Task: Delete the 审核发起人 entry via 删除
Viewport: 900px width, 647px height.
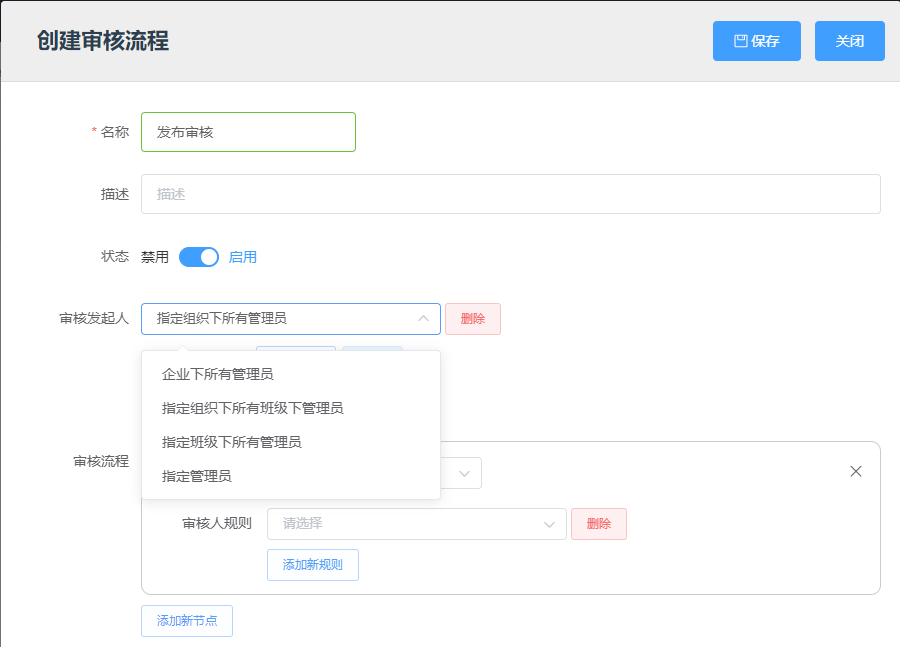Action: tap(472, 318)
